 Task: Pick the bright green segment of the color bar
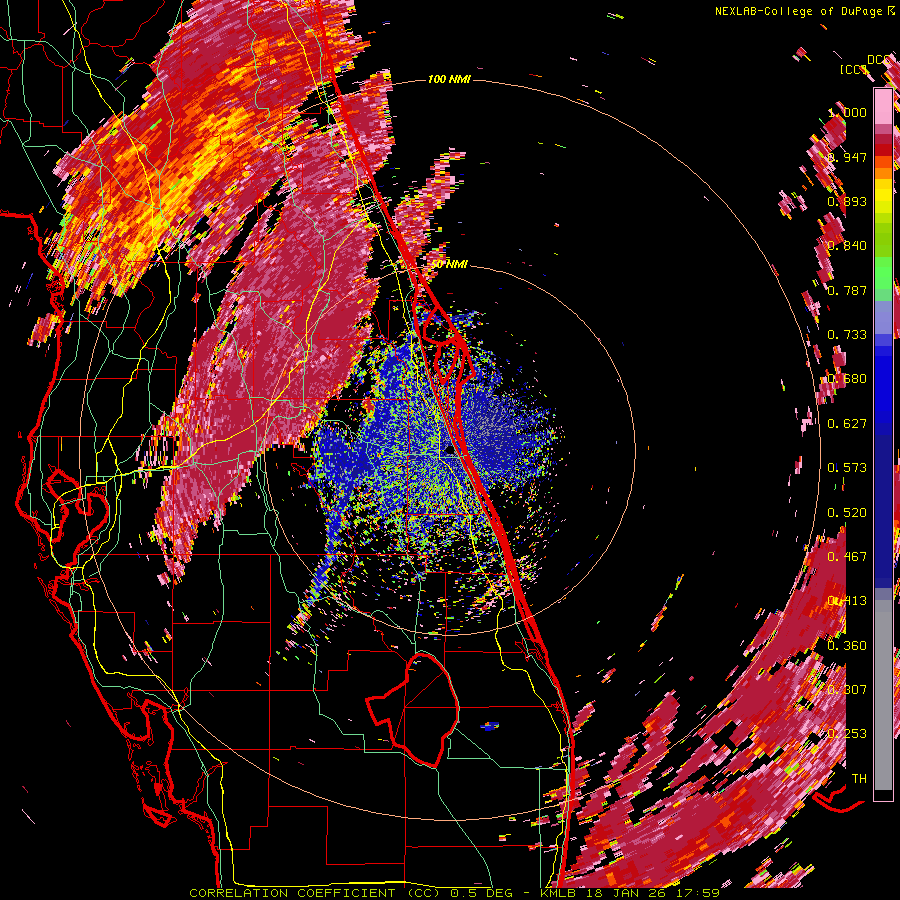[883, 273]
